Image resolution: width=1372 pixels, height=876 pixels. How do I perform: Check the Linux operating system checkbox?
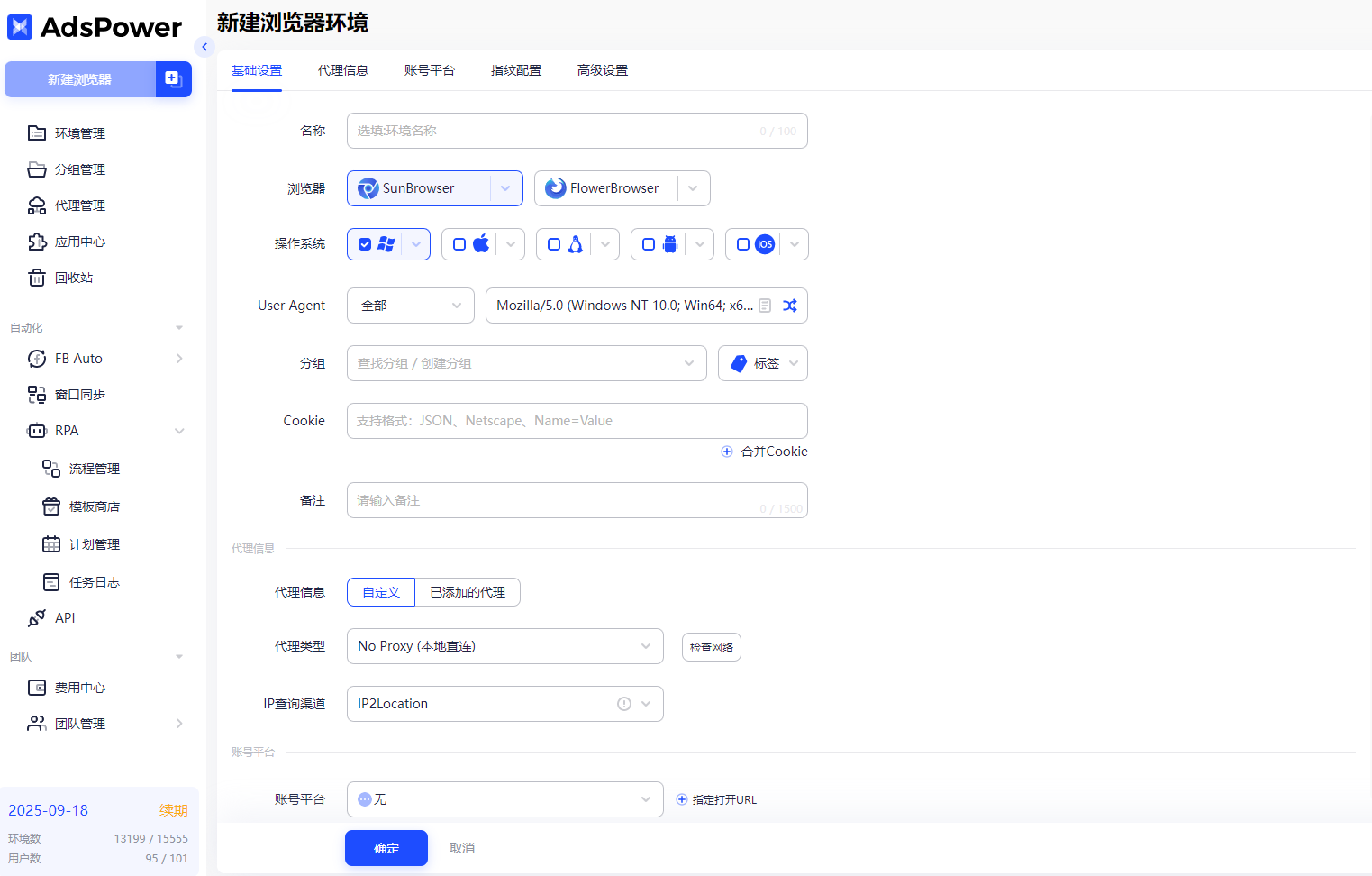pos(554,244)
